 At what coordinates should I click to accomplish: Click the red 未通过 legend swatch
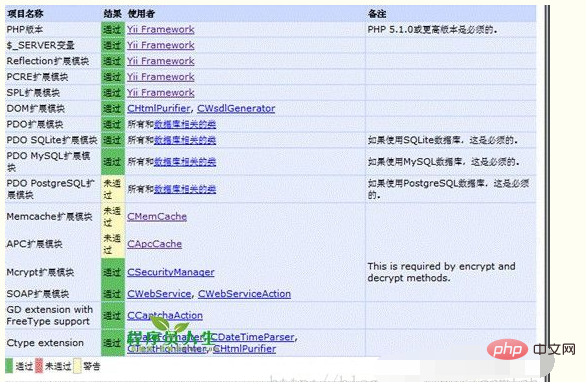tap(39, 366)
